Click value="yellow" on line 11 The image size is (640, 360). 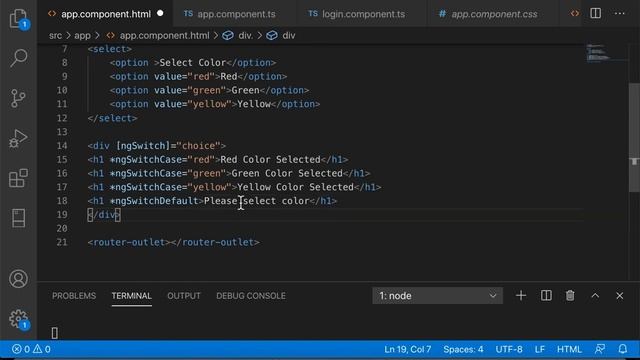coord(193,104)
